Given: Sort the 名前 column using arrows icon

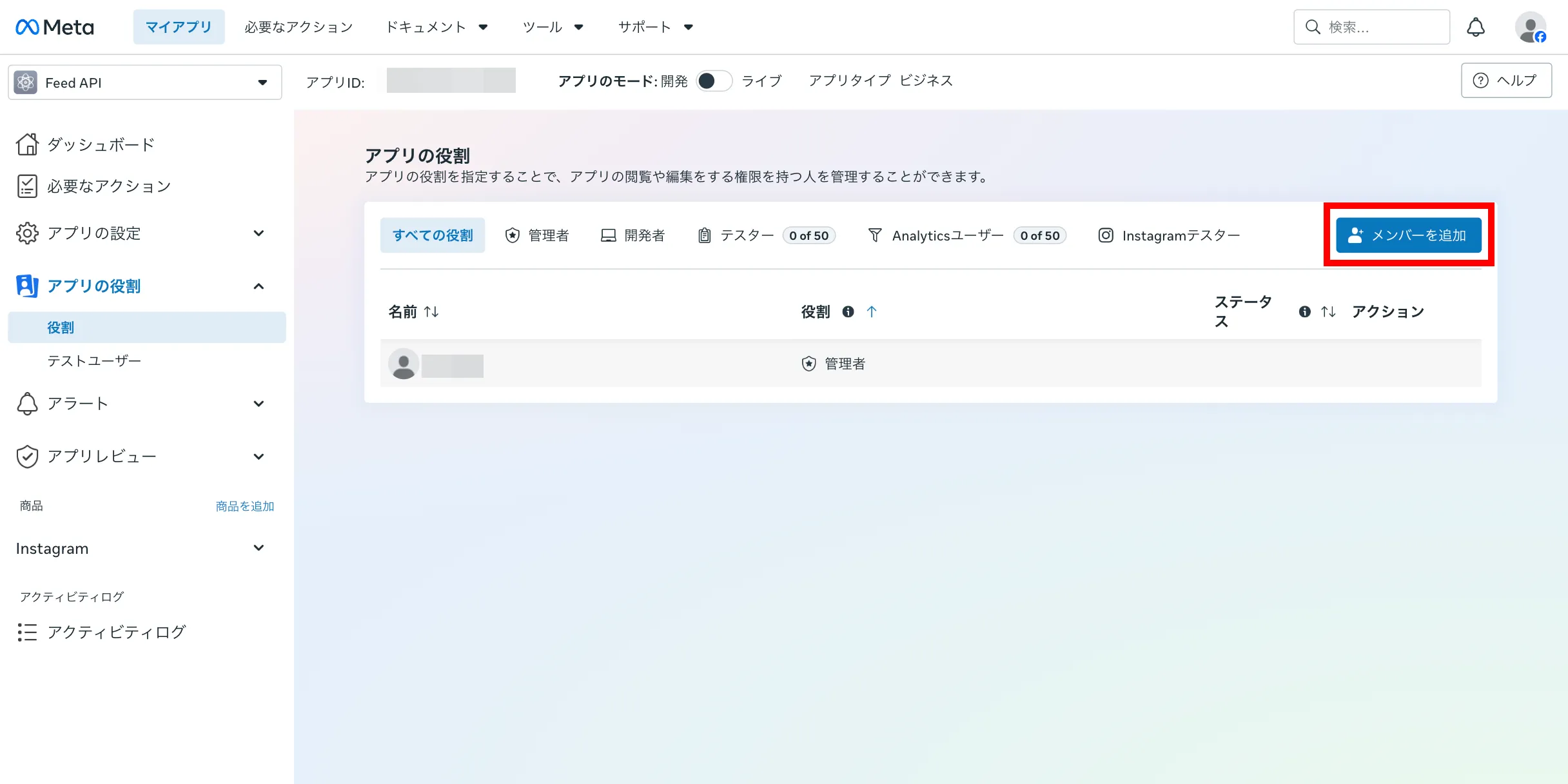Looking at the screenshot, I should coord(431,312).
